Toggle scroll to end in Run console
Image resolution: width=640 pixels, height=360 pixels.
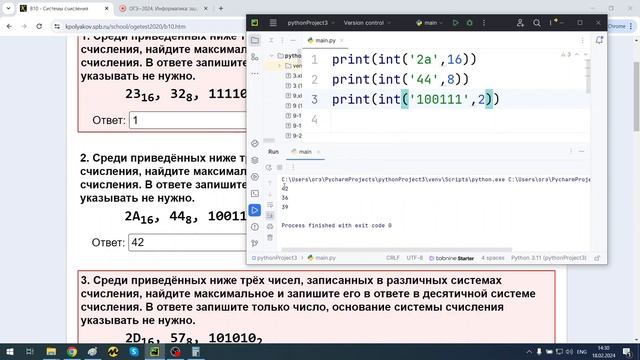pyautogui.click(x=270, y=216)
